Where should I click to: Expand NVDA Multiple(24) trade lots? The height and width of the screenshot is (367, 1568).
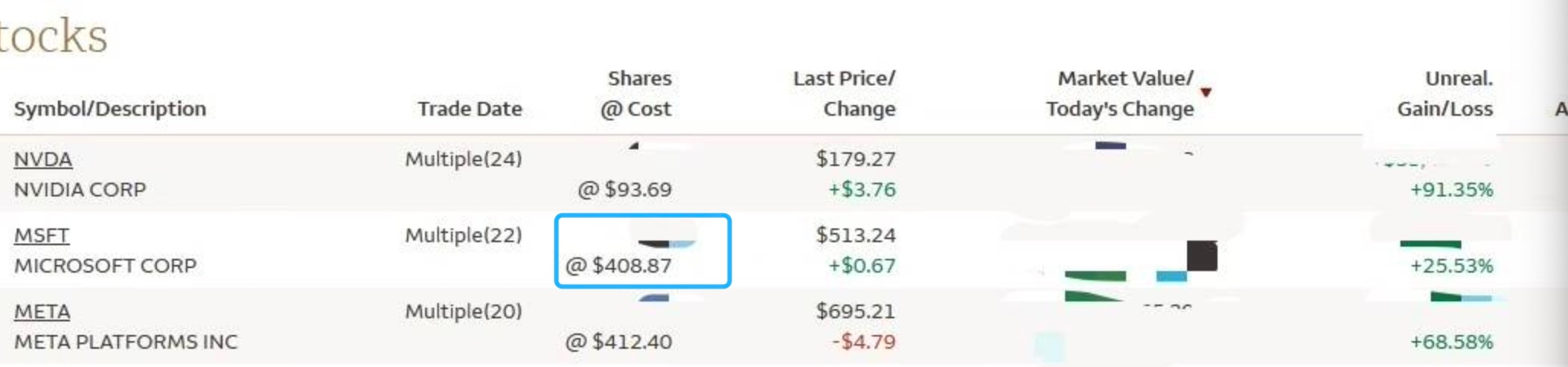[463, 159]
